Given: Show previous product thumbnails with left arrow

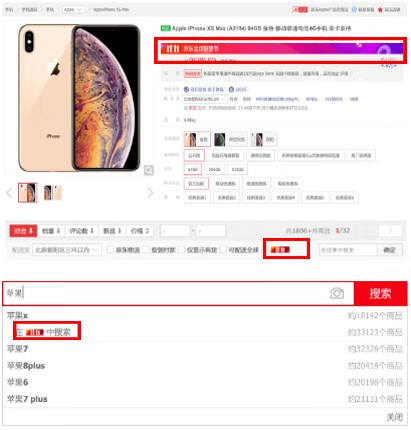Looking at the screenshot, I should 9,193.
